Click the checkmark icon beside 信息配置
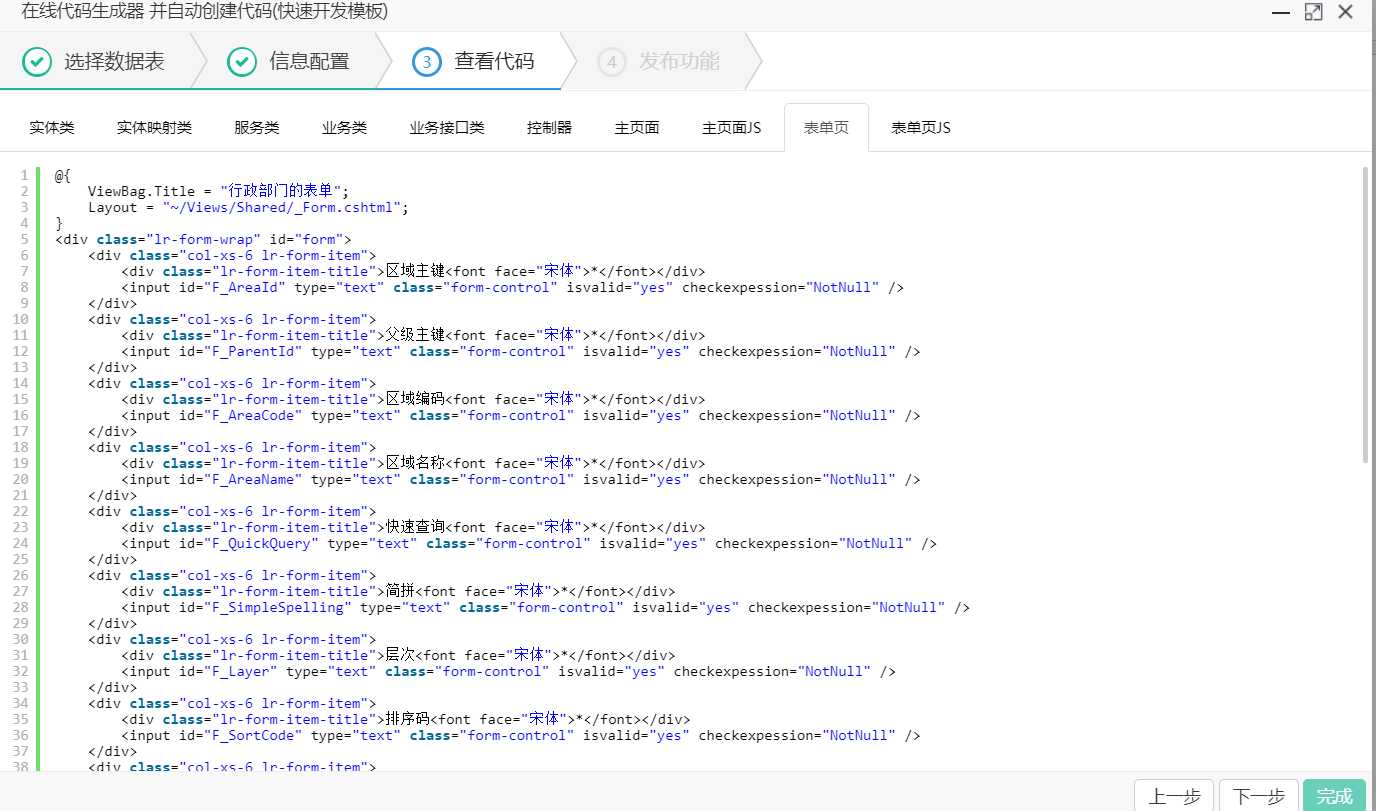Viewport: 1376px width, 811px height. [242, 62]
